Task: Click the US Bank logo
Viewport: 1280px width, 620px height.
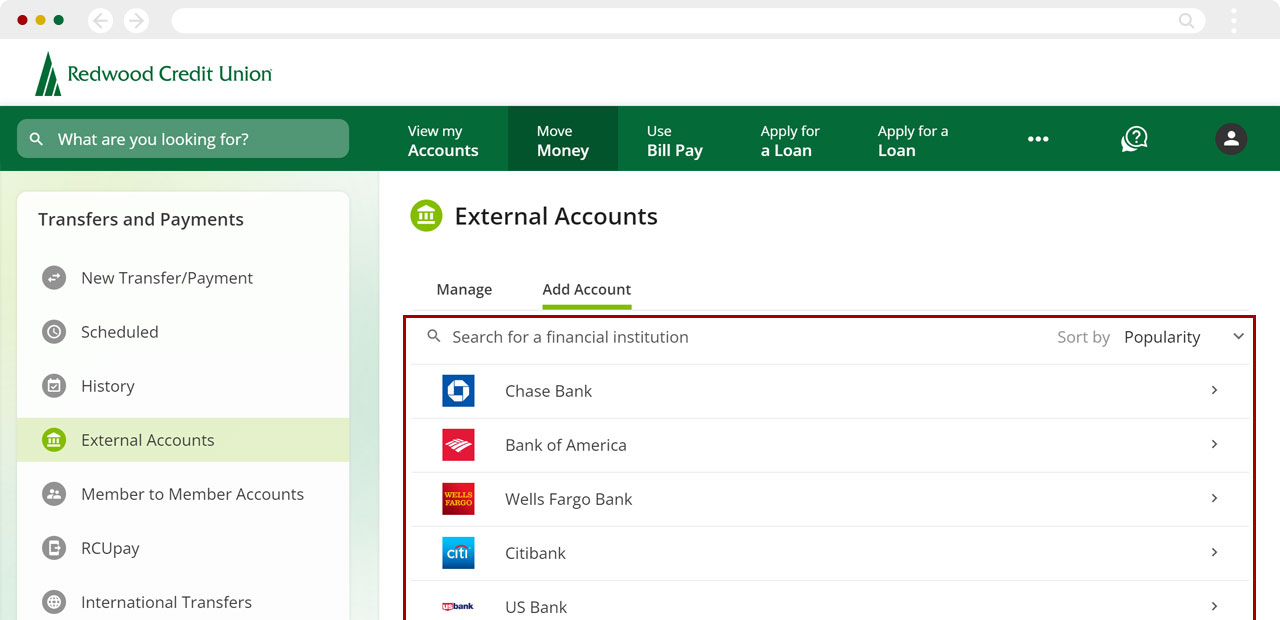Action: coord(458,606)
